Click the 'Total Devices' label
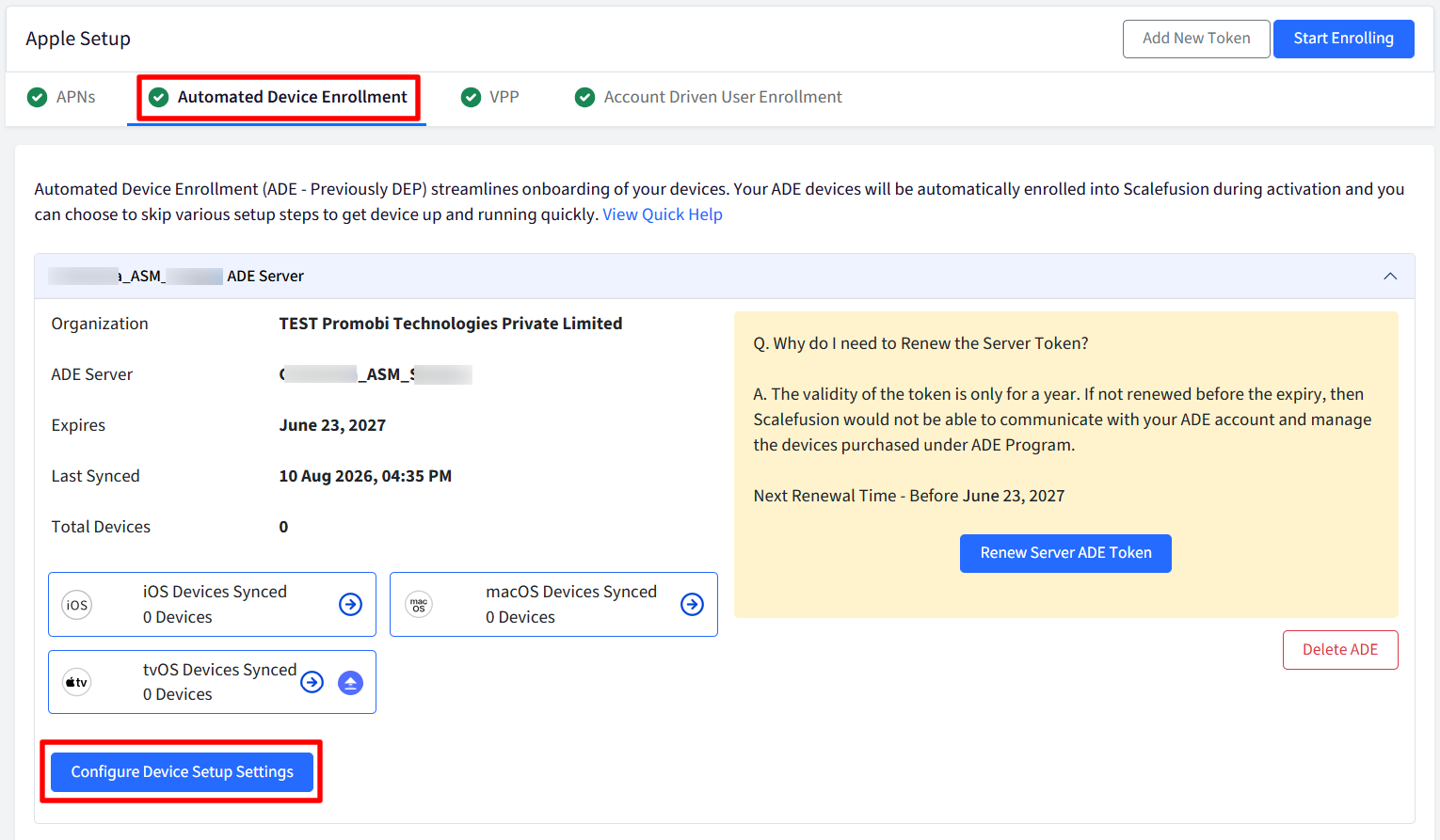 click(101, 527)
